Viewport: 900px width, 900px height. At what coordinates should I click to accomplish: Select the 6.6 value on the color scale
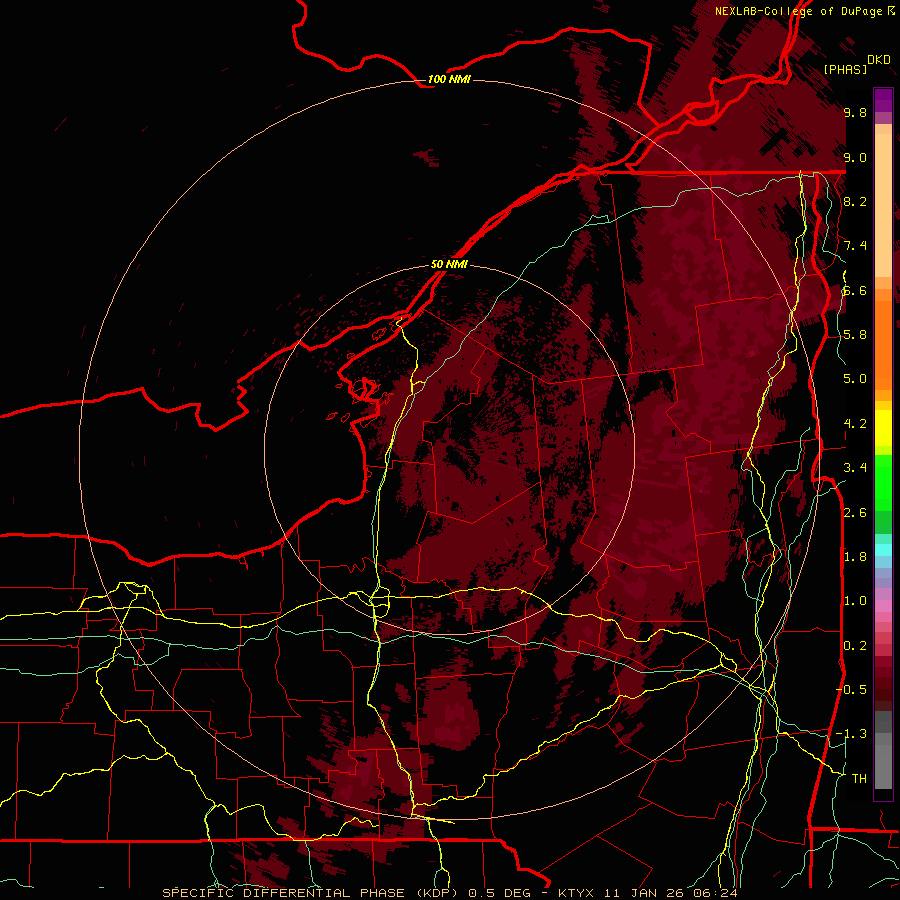855,290
